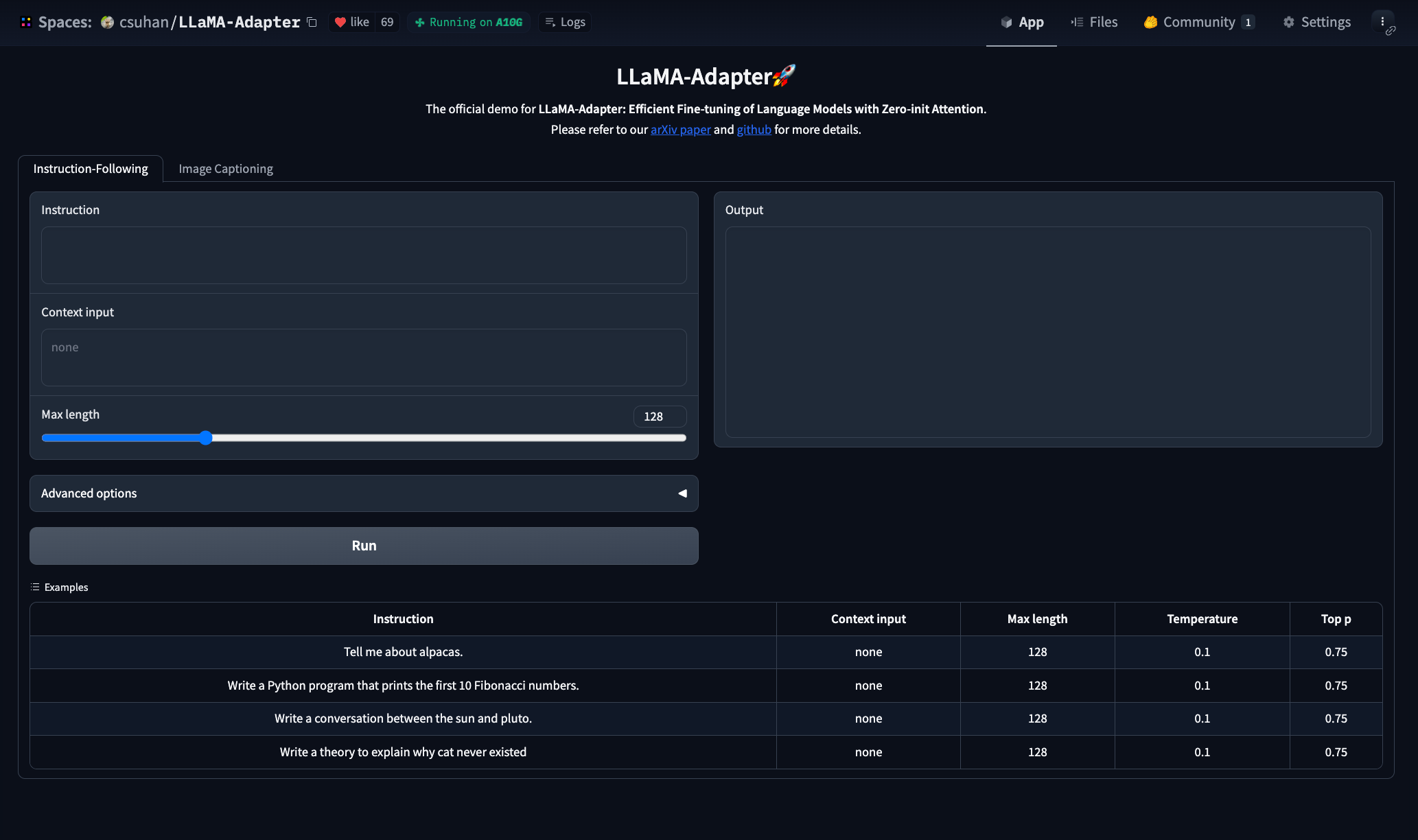This screenshot has height=840, width=1418.
Task: Open csuhan's profile avatar
Action: 108,21
